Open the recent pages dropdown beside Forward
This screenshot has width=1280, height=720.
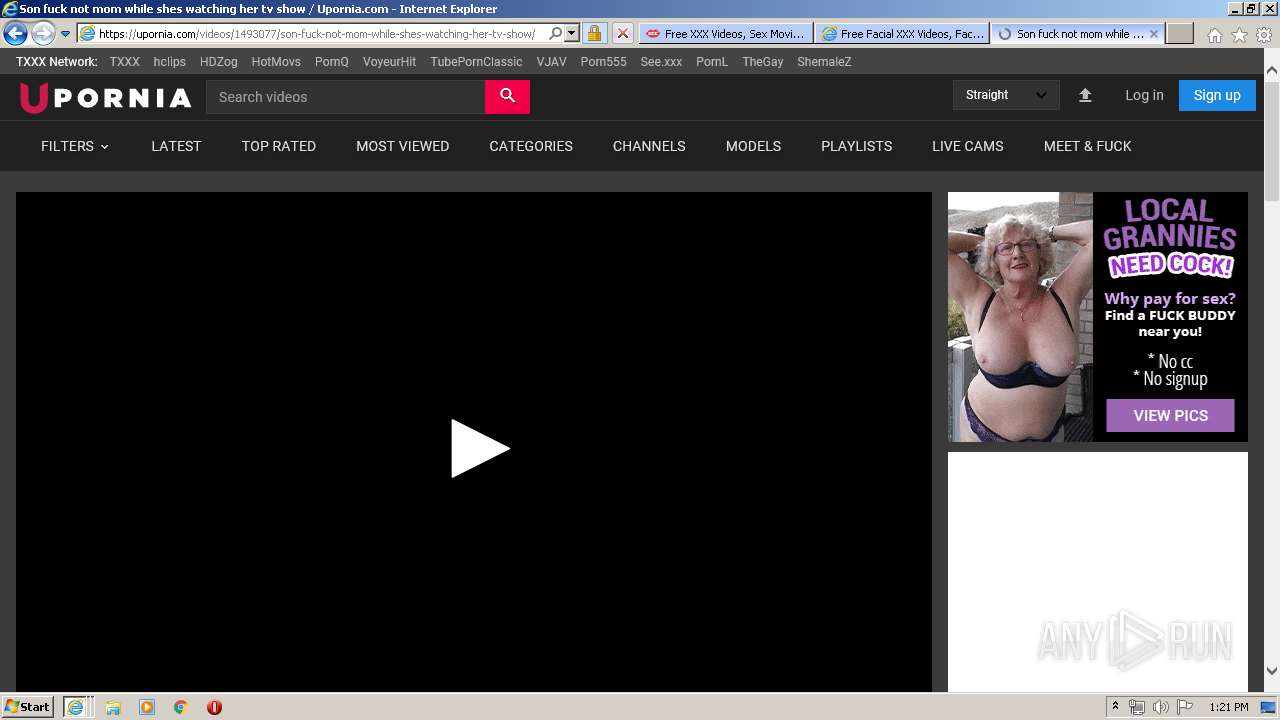pyautogui.click(x=65, y=34)
